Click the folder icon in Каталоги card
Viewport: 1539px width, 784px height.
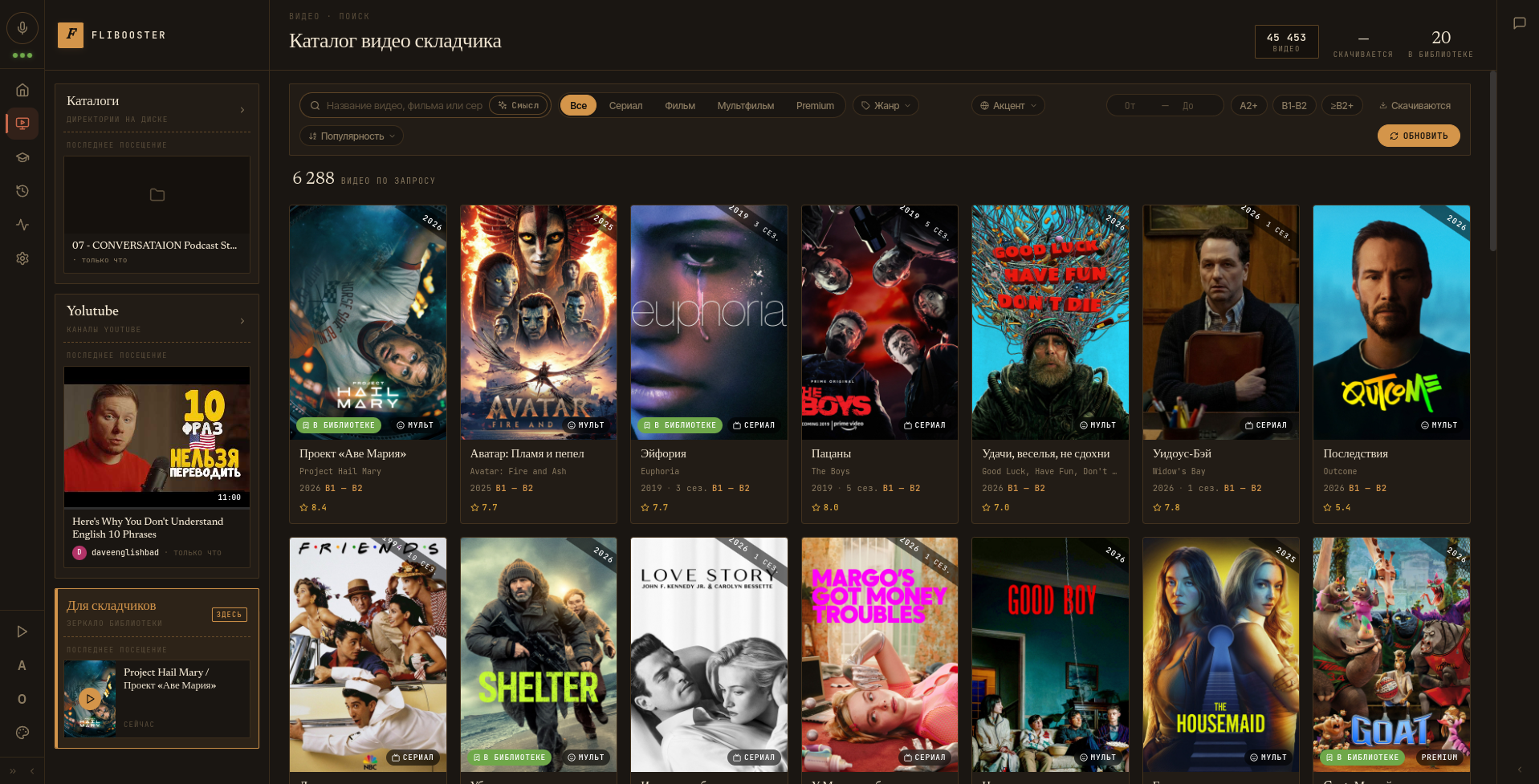157,195
